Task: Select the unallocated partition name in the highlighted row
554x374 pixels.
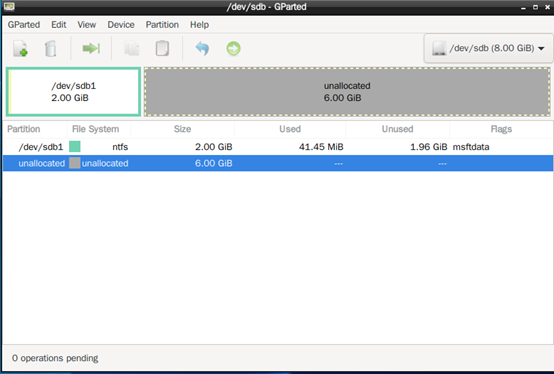Action: tap(42, 164)
